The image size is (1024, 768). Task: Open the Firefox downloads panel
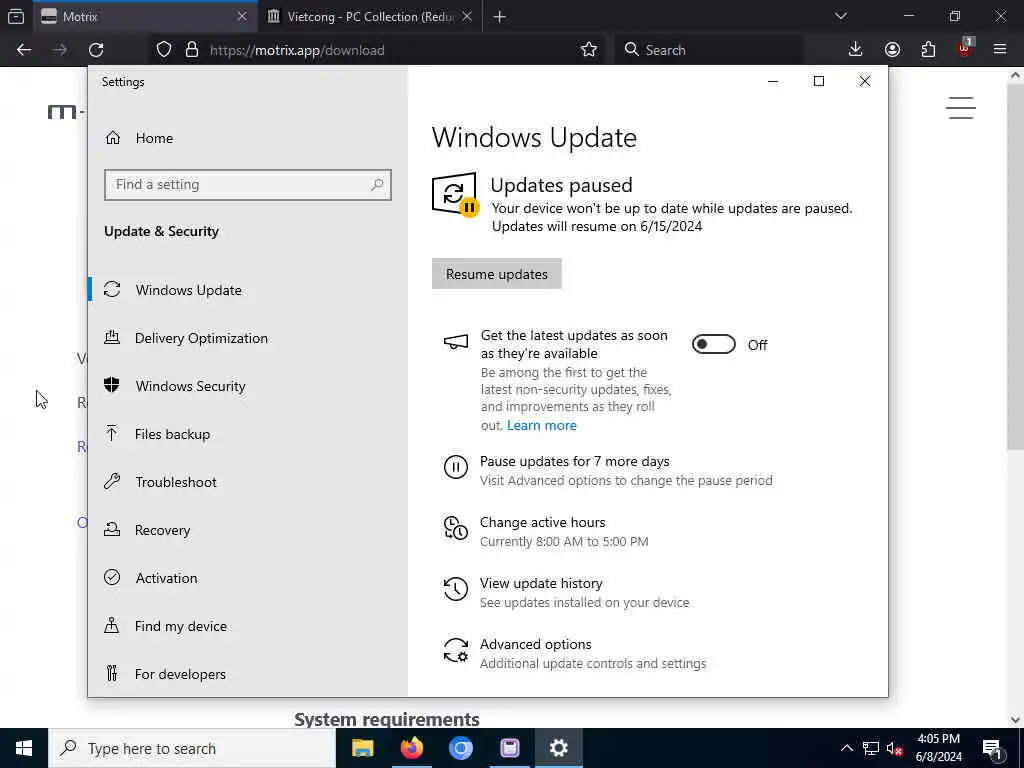pyautogui.click(x=855, y=49)
